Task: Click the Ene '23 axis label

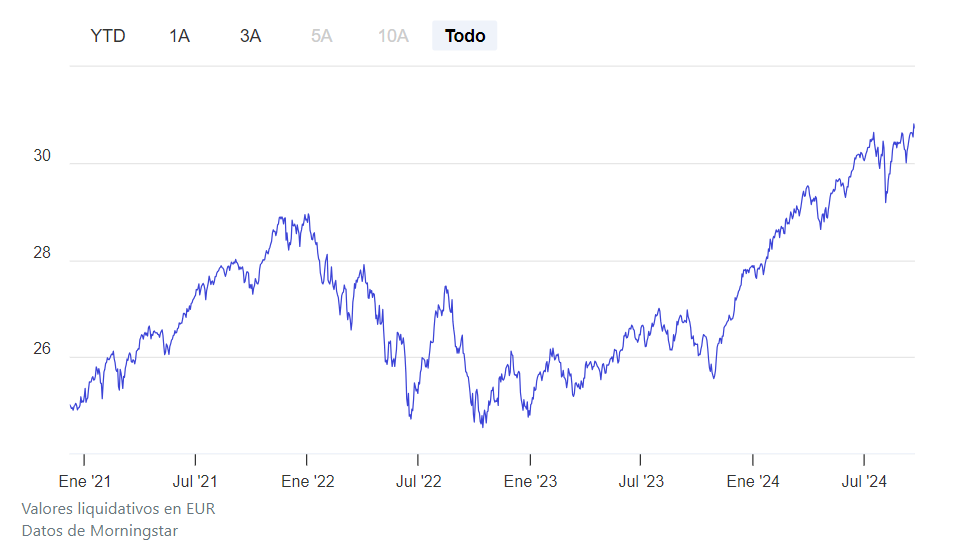Action: click(530, 481)
